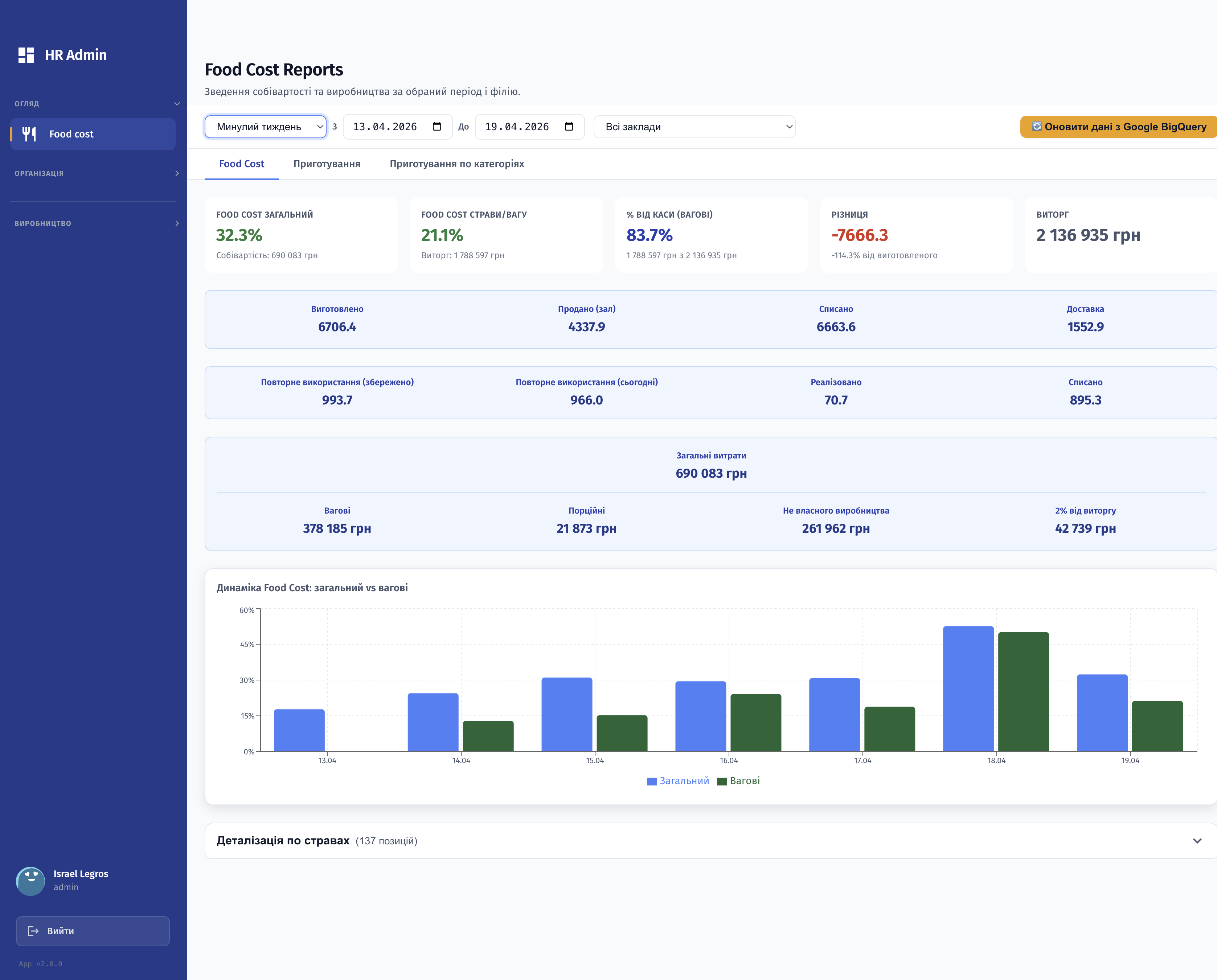Click the Виготовлено 6706.4 value
1217x980 pixels.
pyautogui.click(x=337, y=327)
